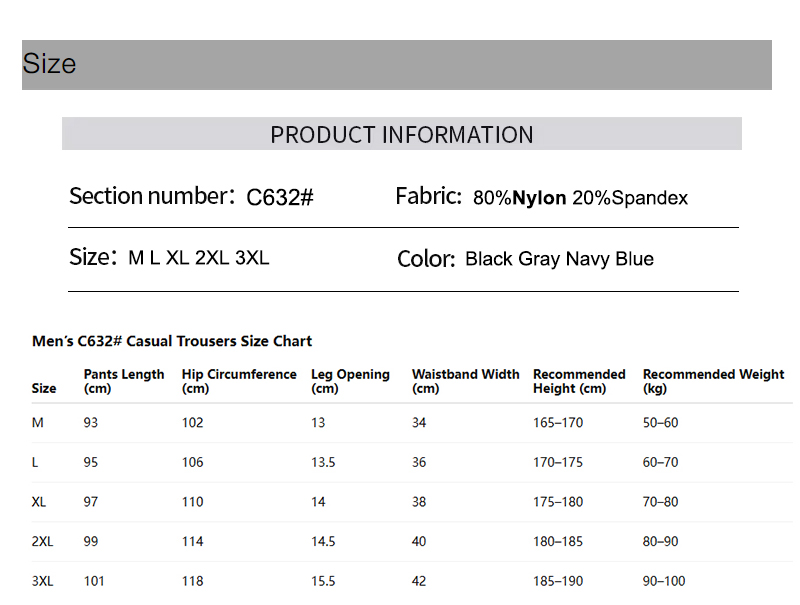Screen dimensions: 800x605
Task: Click the Hip Circumference column header
Action: (x=239, y=381)
